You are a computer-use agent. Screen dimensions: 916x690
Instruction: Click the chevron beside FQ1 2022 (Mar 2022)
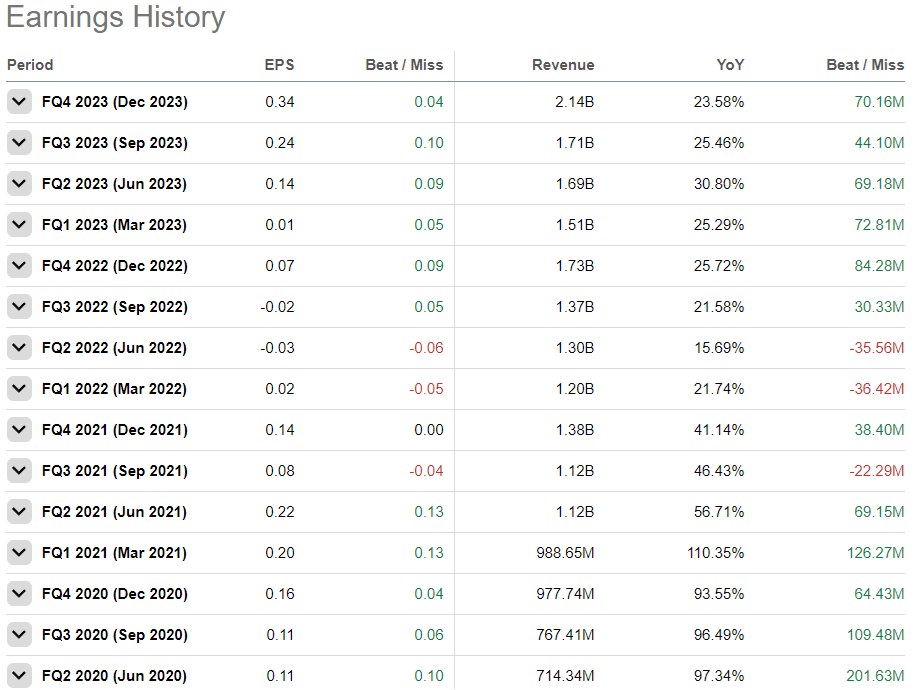(x=19, y=388)
